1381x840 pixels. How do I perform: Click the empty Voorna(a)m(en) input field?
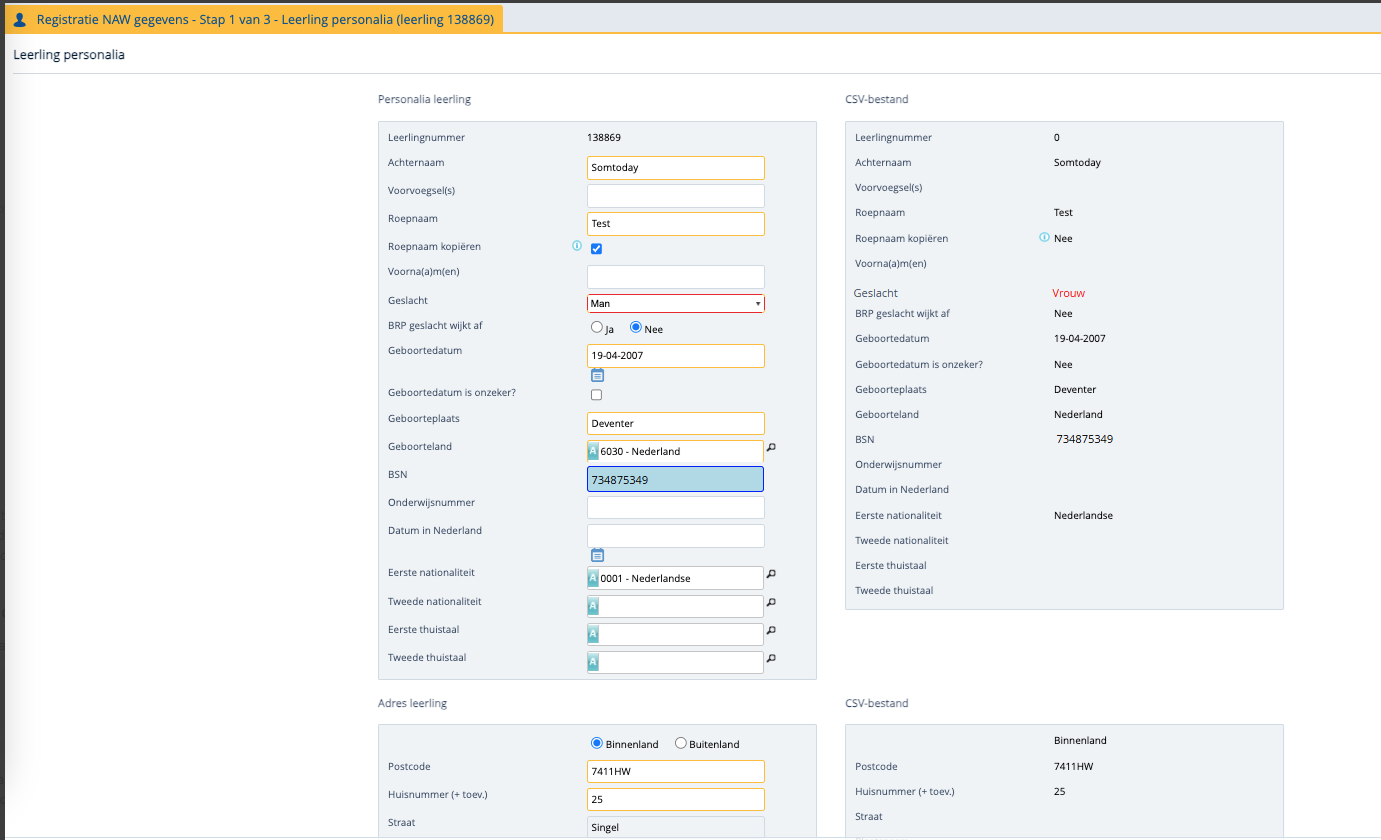click(x=676, y=276)
